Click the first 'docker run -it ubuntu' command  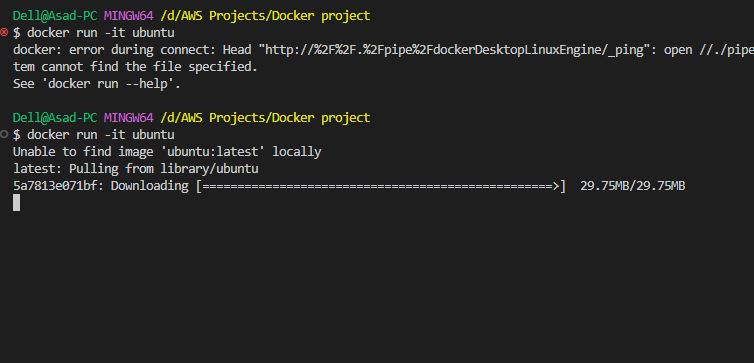pos(101,33)
